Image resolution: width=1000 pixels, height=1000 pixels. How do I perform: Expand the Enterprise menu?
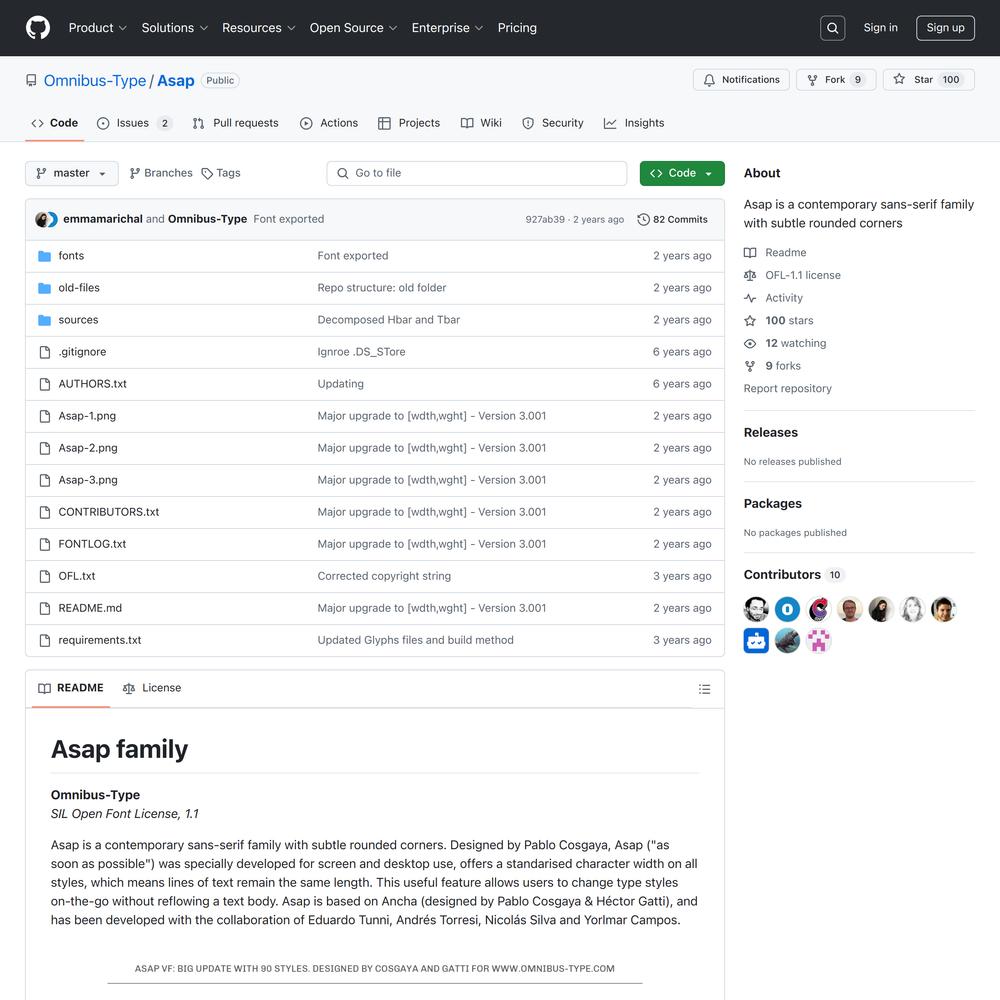coord(447,28)
